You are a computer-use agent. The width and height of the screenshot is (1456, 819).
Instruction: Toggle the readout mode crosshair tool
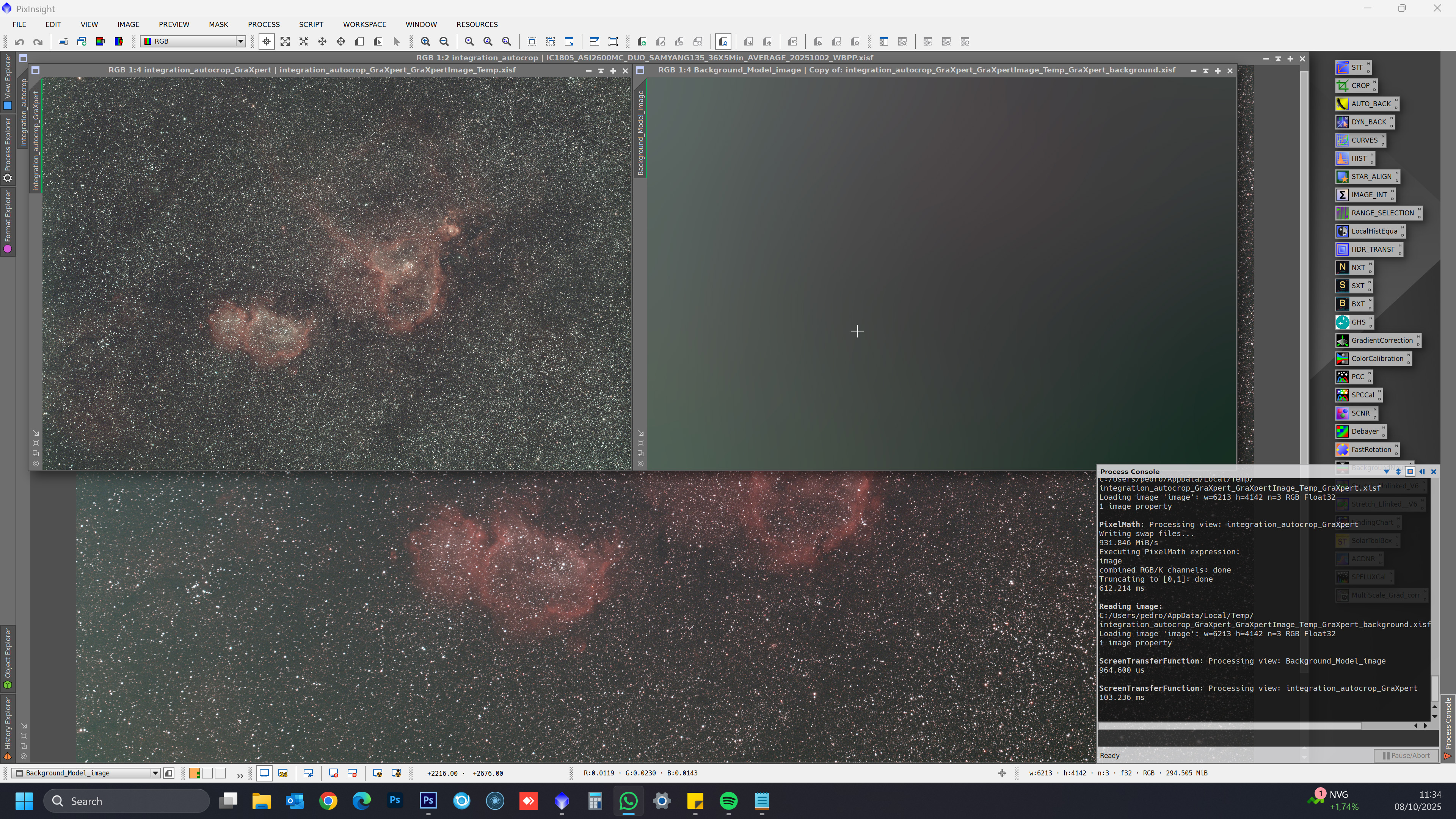(x=266, y=42)
